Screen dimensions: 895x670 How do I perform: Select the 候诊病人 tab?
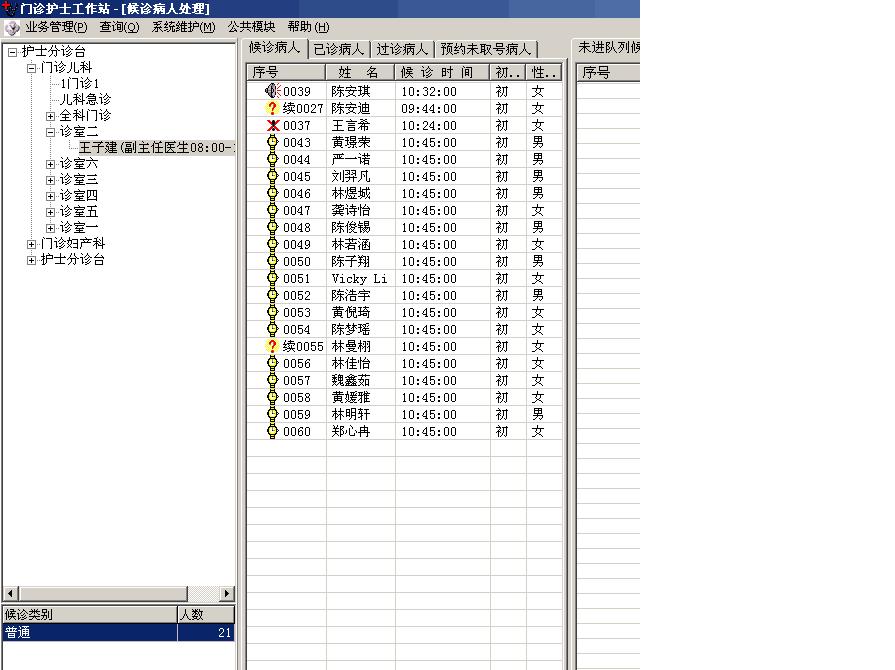[275, 48]
